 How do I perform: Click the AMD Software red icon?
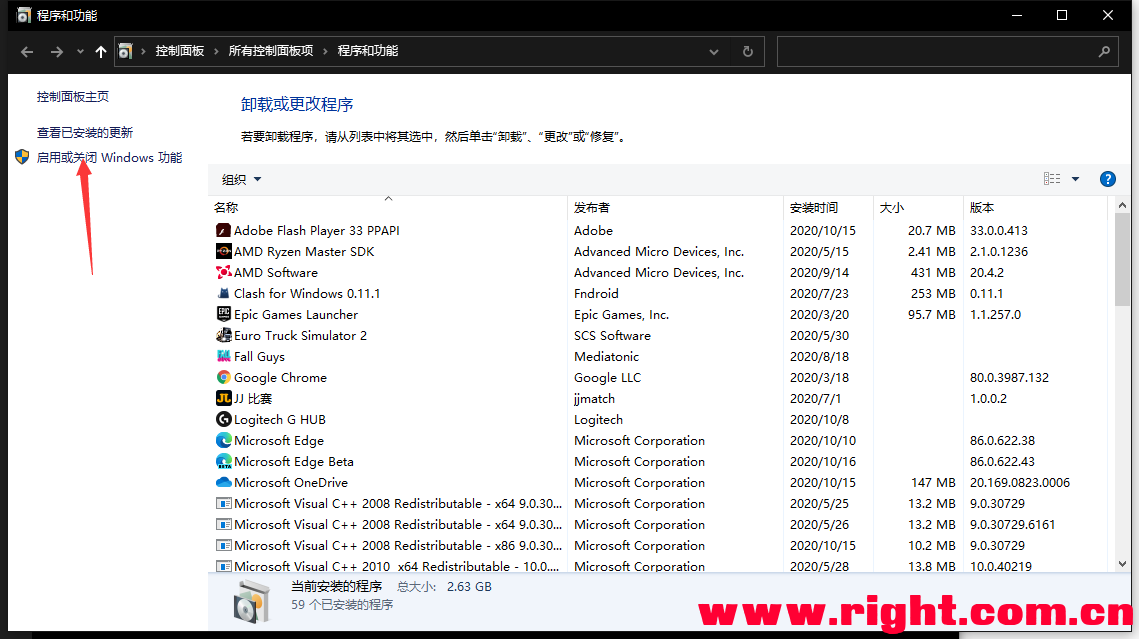pos(224,272)
